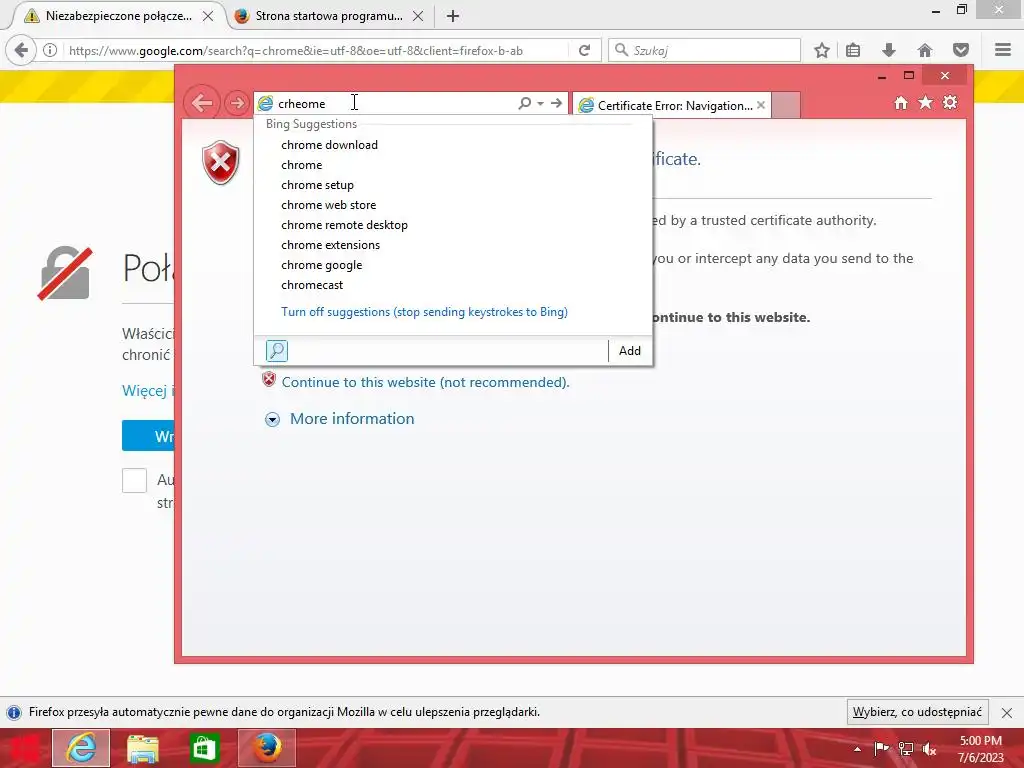This screenshot has height=768, width=1024.
Task: Tick the checkbox on the Firefox error page
Action: click(x=134, y=481)
